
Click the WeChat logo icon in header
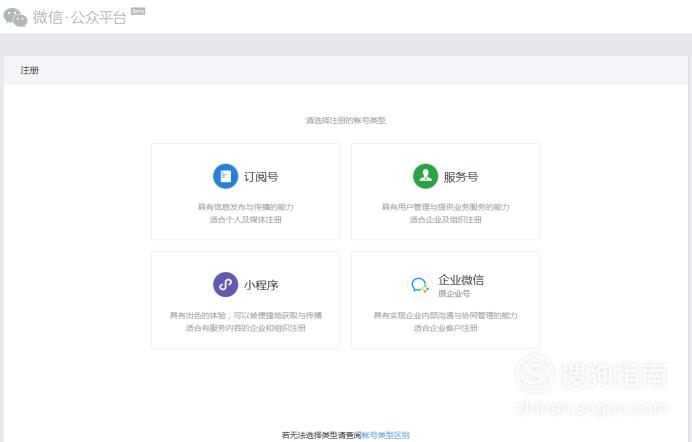click(15, 17)
